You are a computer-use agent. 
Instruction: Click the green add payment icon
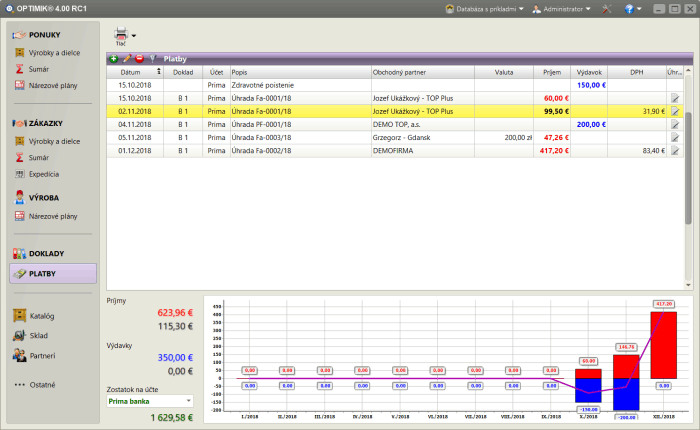click(x=114, y=58)
